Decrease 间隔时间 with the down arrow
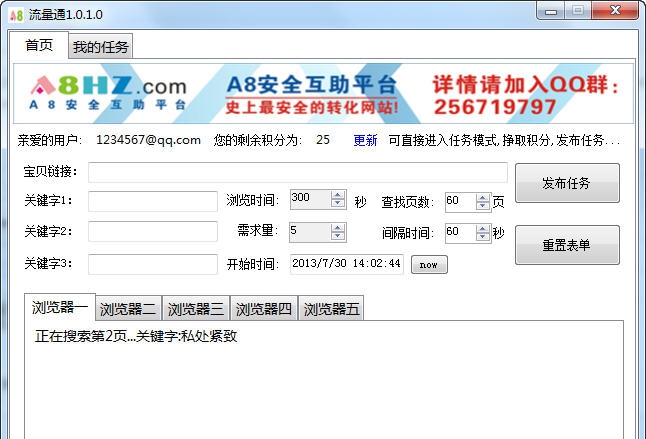 (x=482, y=238)
